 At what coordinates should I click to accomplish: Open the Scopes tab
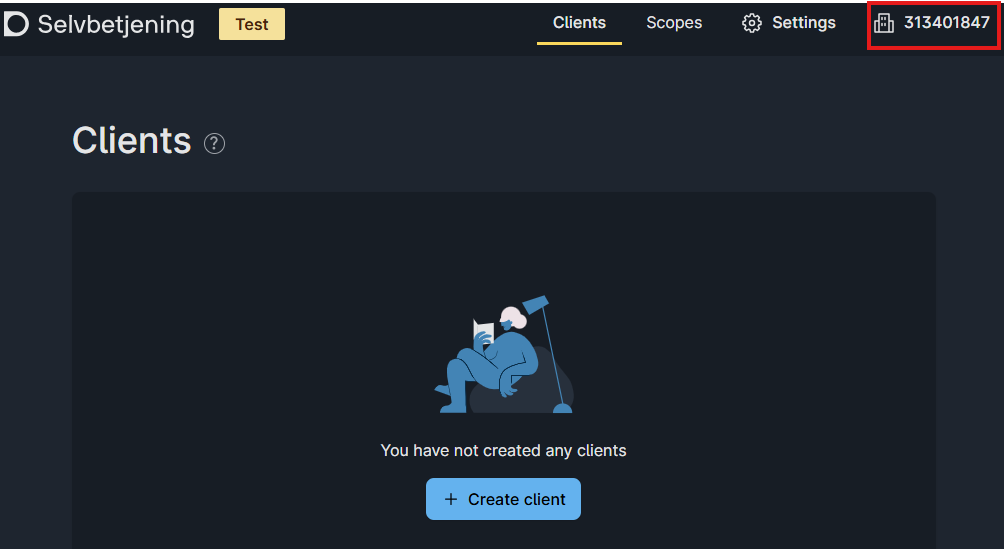point(674,22)
